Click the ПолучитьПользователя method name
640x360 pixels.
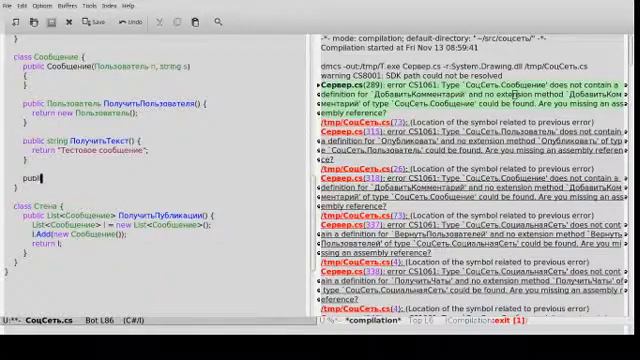tap(149, 104)
